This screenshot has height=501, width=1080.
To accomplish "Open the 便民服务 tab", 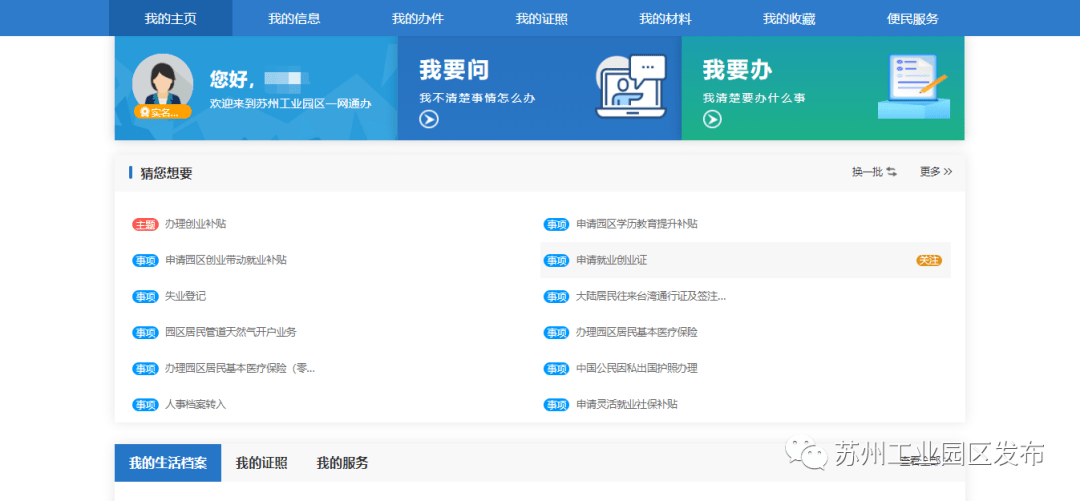I will [x=913, y=19].
